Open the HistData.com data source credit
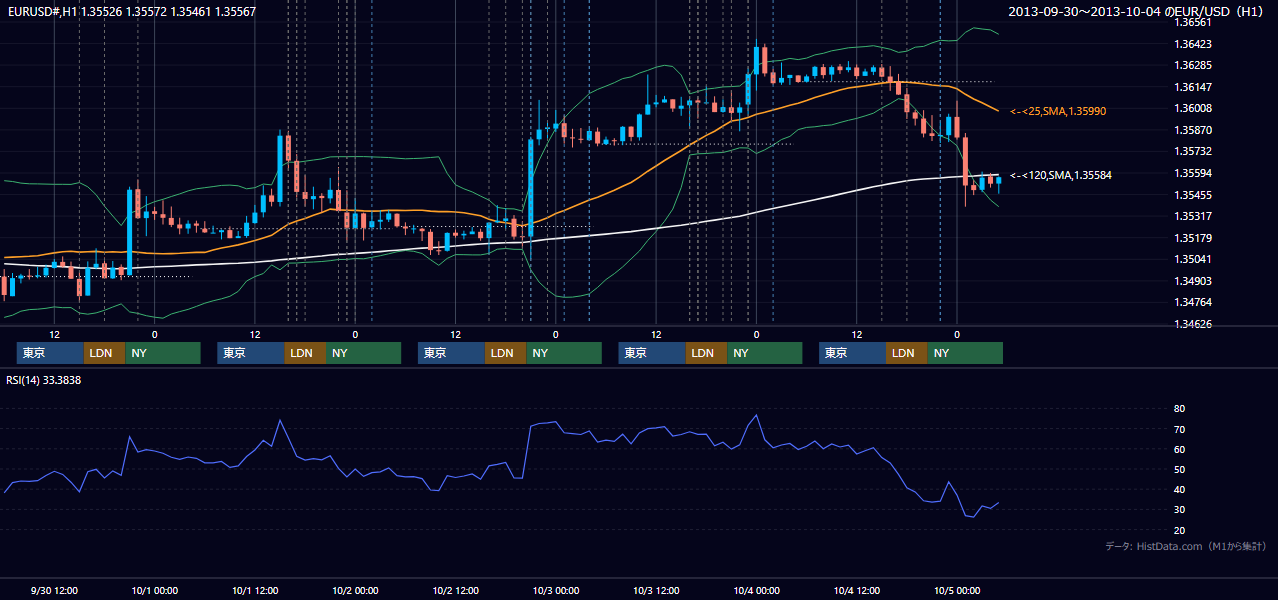1278x600 pixels. 1186,546
